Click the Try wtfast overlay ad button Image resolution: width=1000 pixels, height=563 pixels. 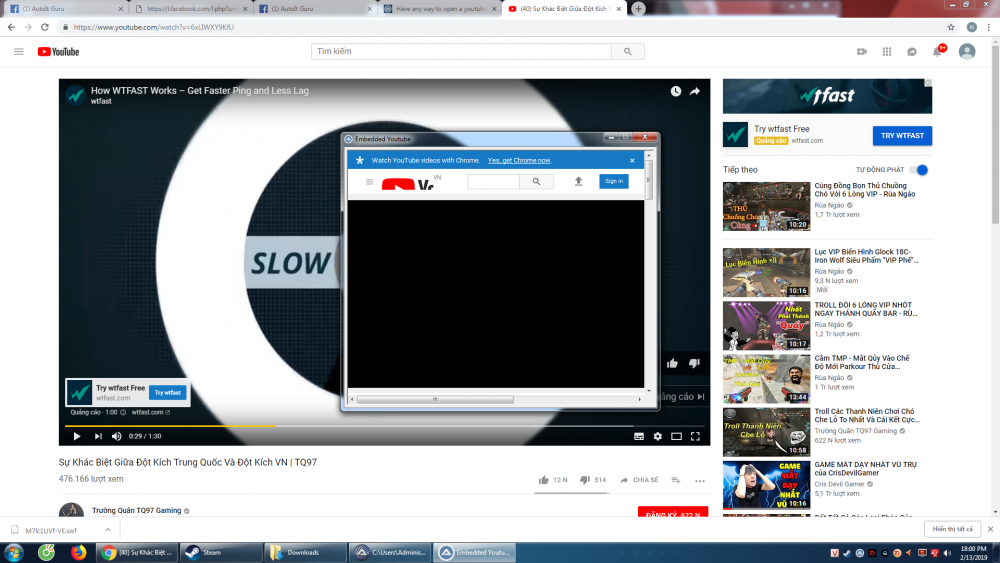[168, 393]
